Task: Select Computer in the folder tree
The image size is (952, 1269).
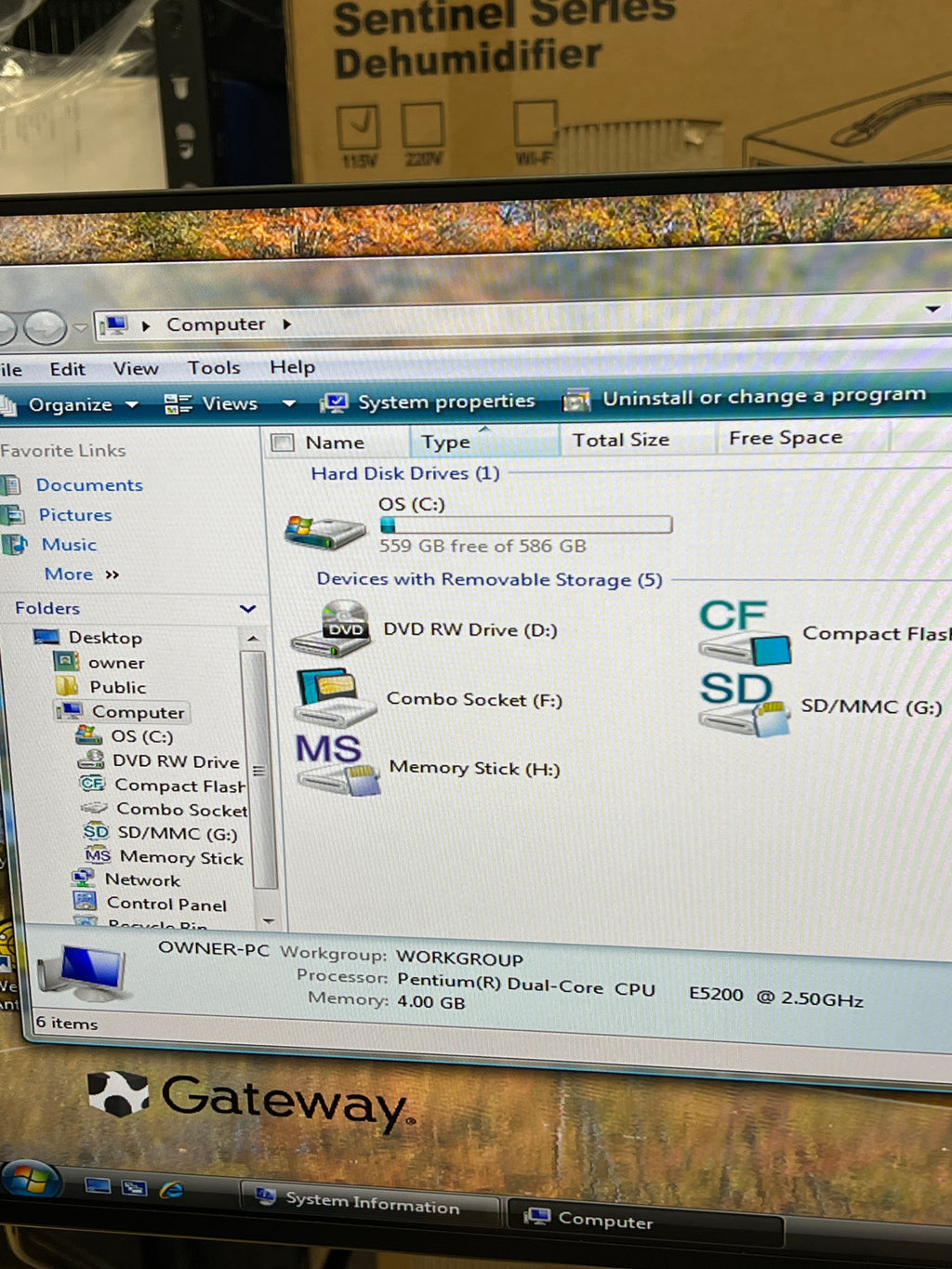Action: pyautogui.click(x=138, y=712)
